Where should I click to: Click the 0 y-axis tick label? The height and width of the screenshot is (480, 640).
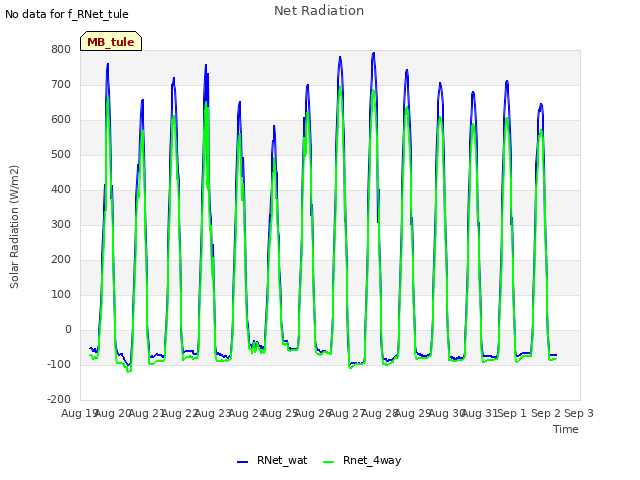coord(68,330)
